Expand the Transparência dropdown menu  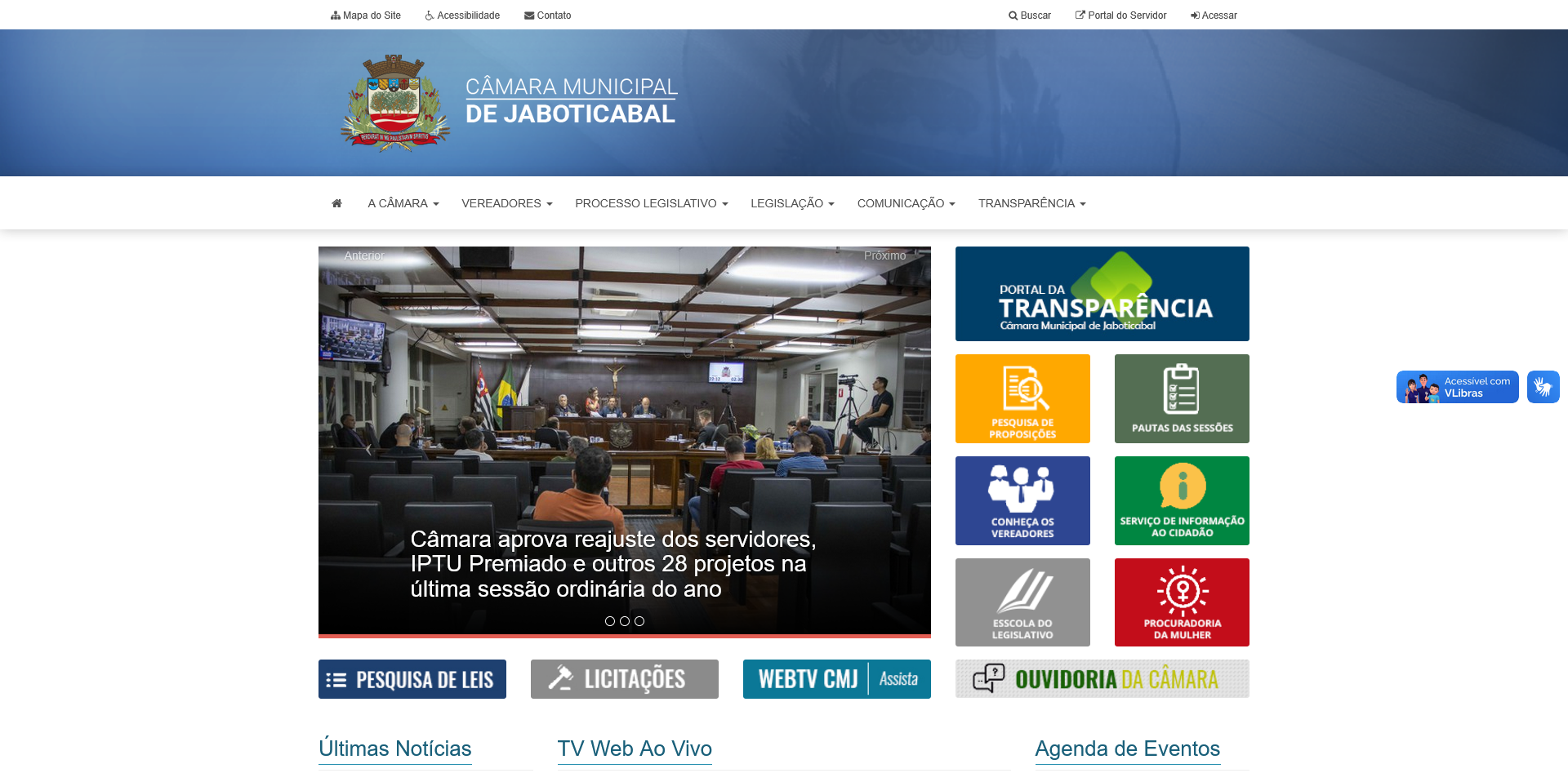(x=1031, y=203)
